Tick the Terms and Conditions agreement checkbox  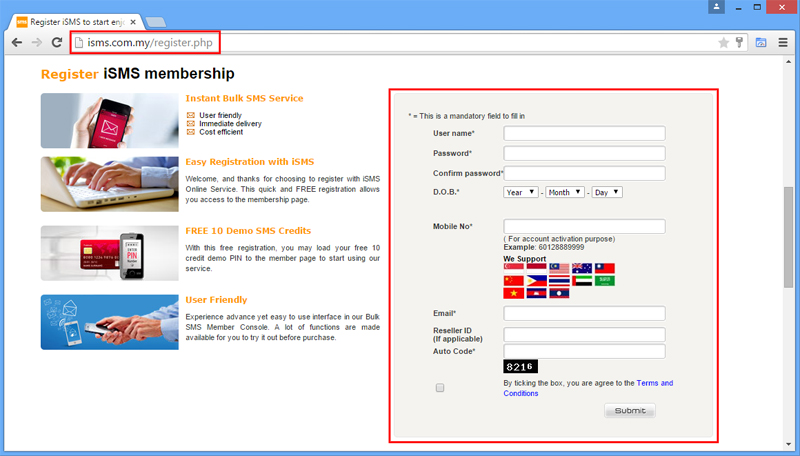click(440, 388)
